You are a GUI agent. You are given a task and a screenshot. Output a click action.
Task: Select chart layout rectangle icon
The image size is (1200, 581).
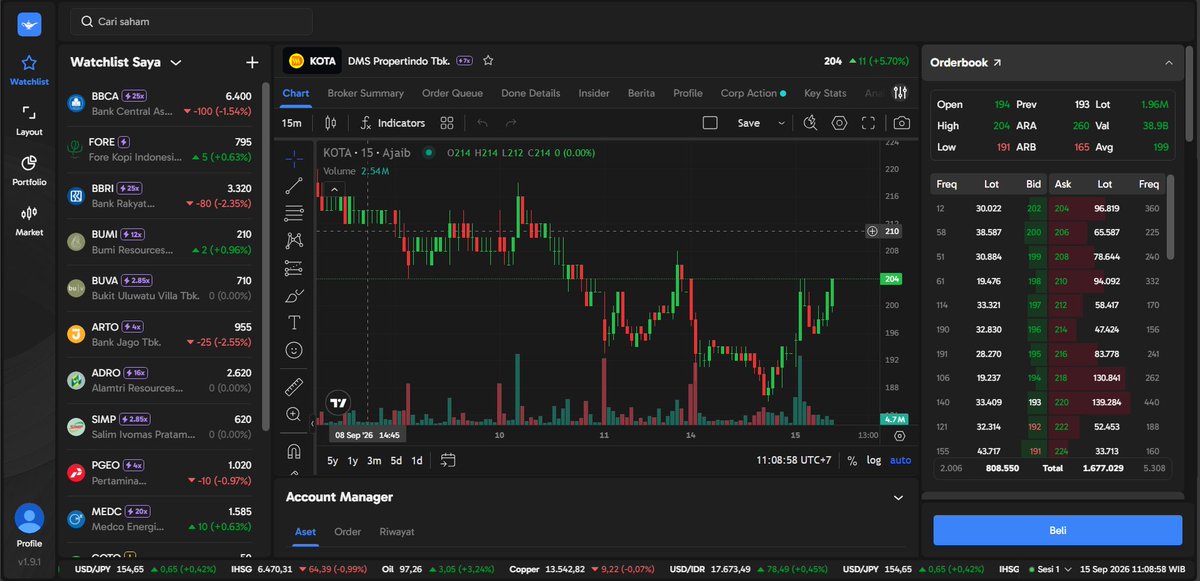point(710,123)
